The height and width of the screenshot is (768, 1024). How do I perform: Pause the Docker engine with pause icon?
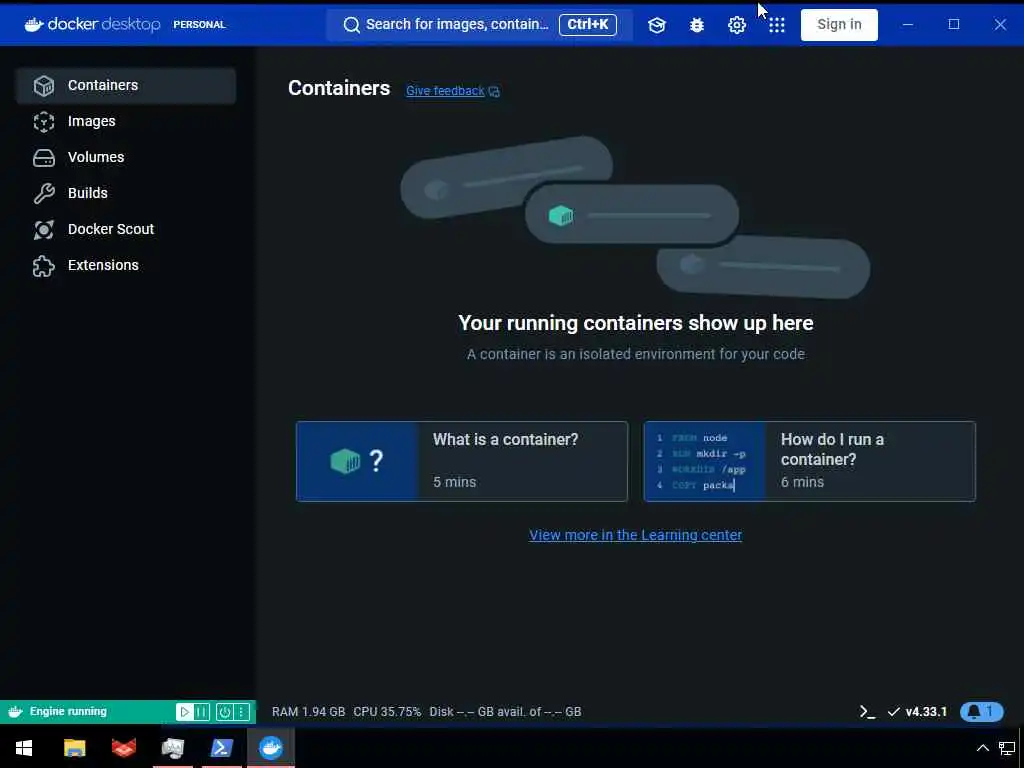[202, 712]
